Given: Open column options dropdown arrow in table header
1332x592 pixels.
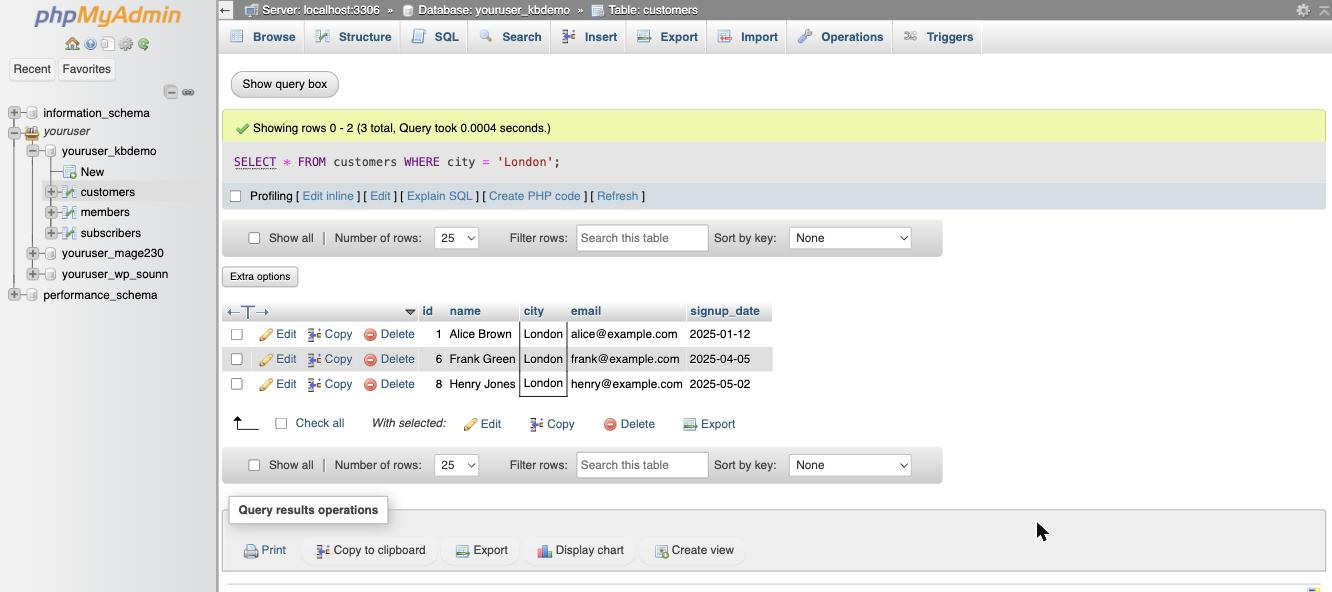Looking at the screenshot, I should [x=410, y=312].
